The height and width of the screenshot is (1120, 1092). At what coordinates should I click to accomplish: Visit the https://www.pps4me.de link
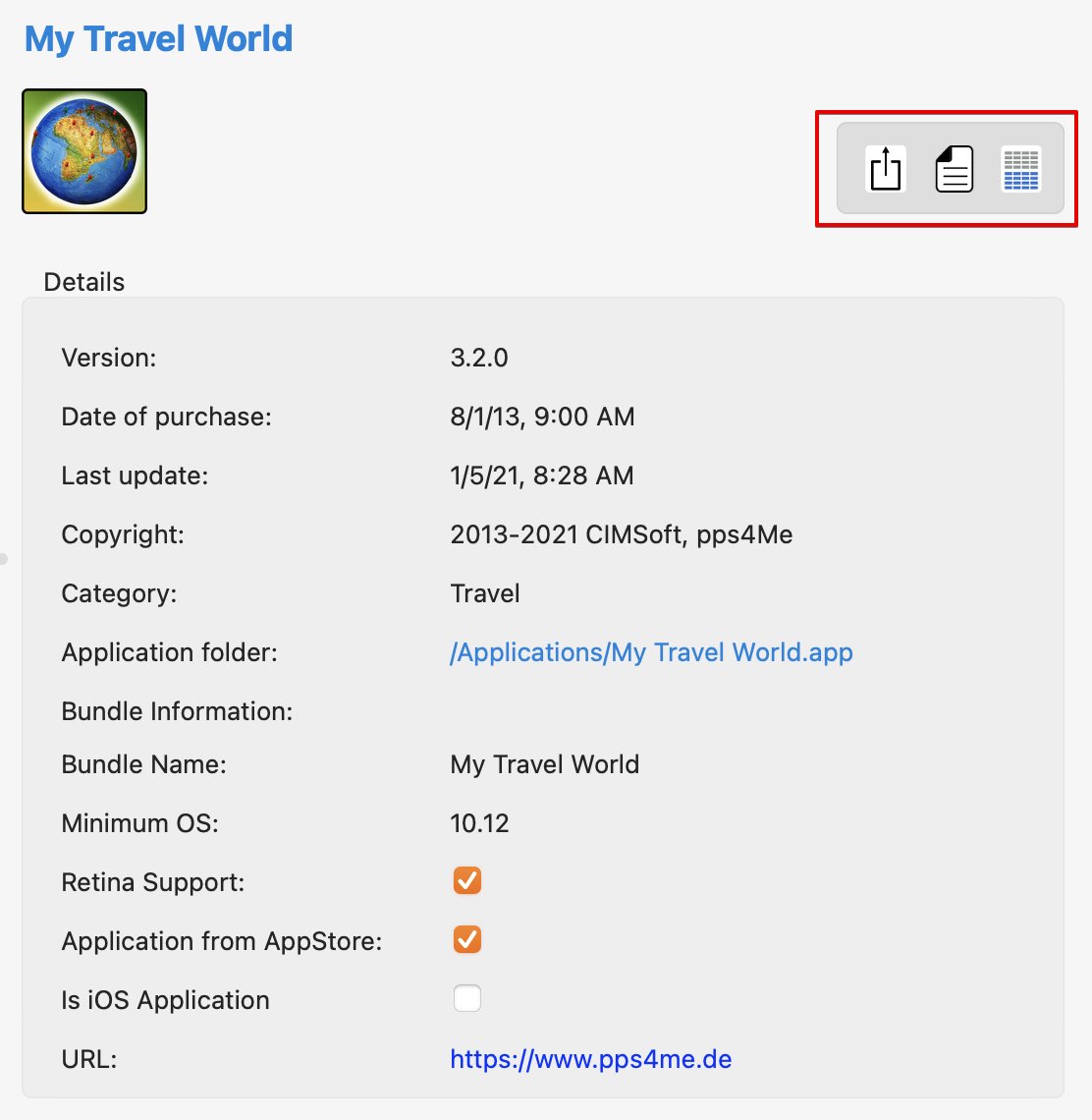coord(590,1058)
